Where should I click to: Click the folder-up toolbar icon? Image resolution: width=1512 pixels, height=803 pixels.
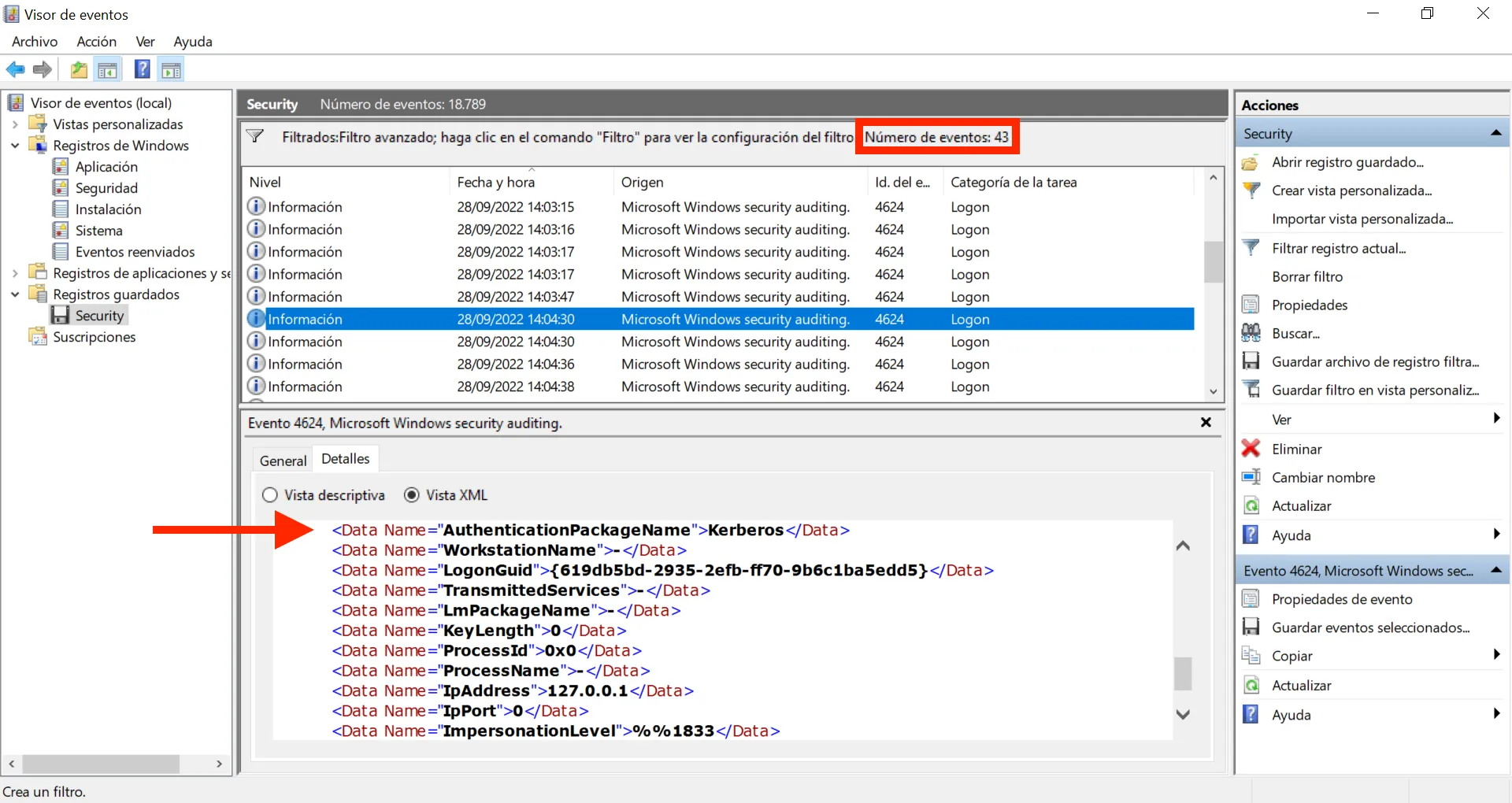coord(79,70)
